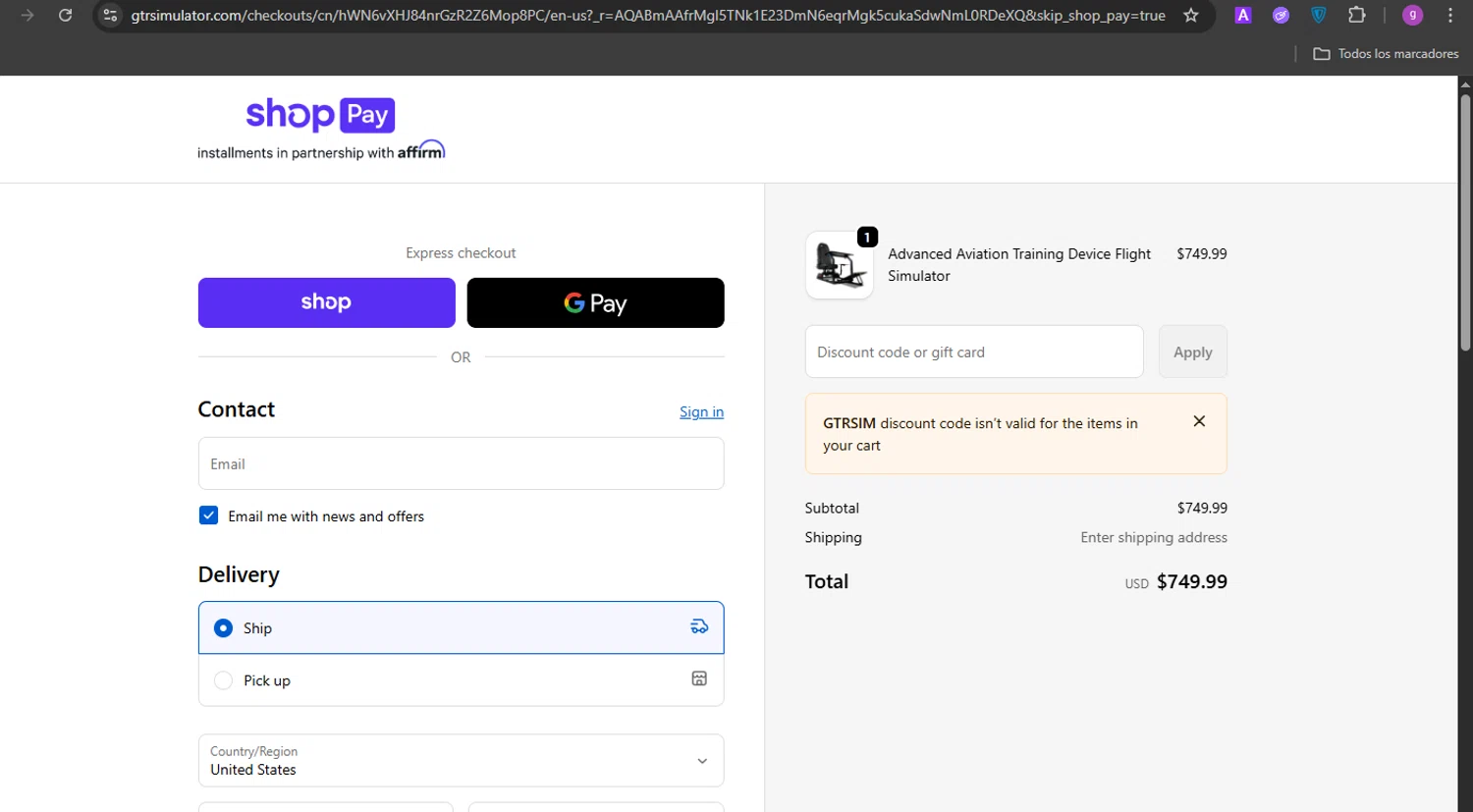The image size is (1473, 812).
Task: Open the purple A extension icon
Action: click(x=1243, y=16)
